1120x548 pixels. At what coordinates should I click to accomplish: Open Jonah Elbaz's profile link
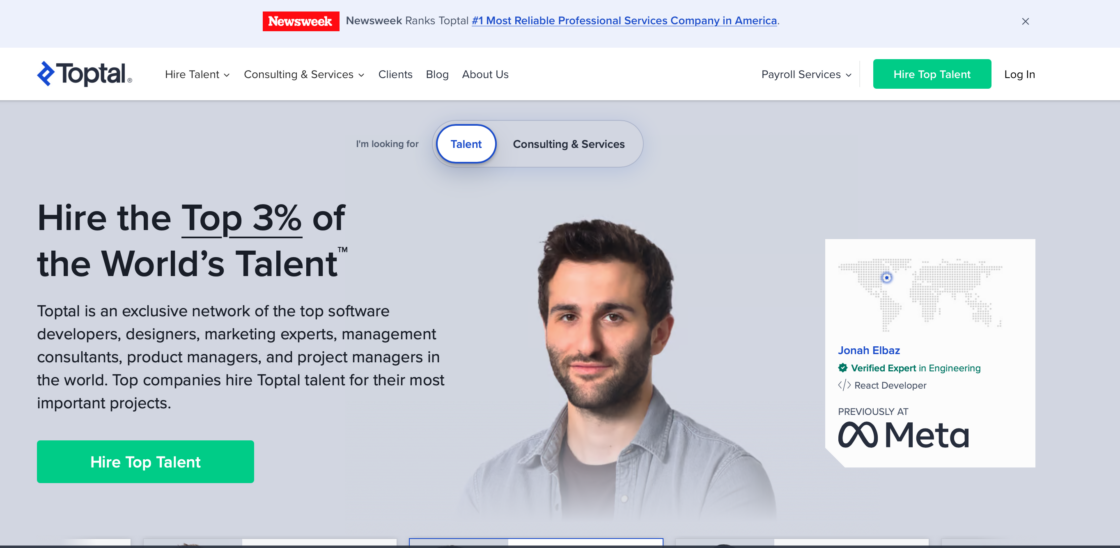tap(869, 350)
